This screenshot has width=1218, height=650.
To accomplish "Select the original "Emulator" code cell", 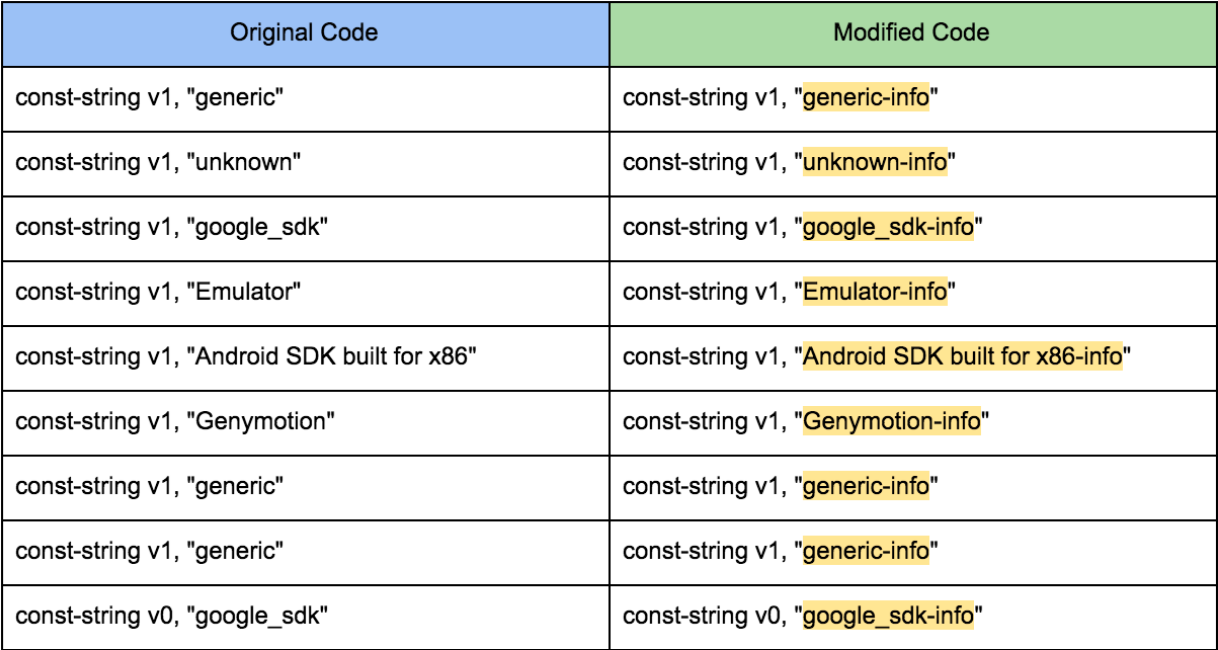I will 158,292.
